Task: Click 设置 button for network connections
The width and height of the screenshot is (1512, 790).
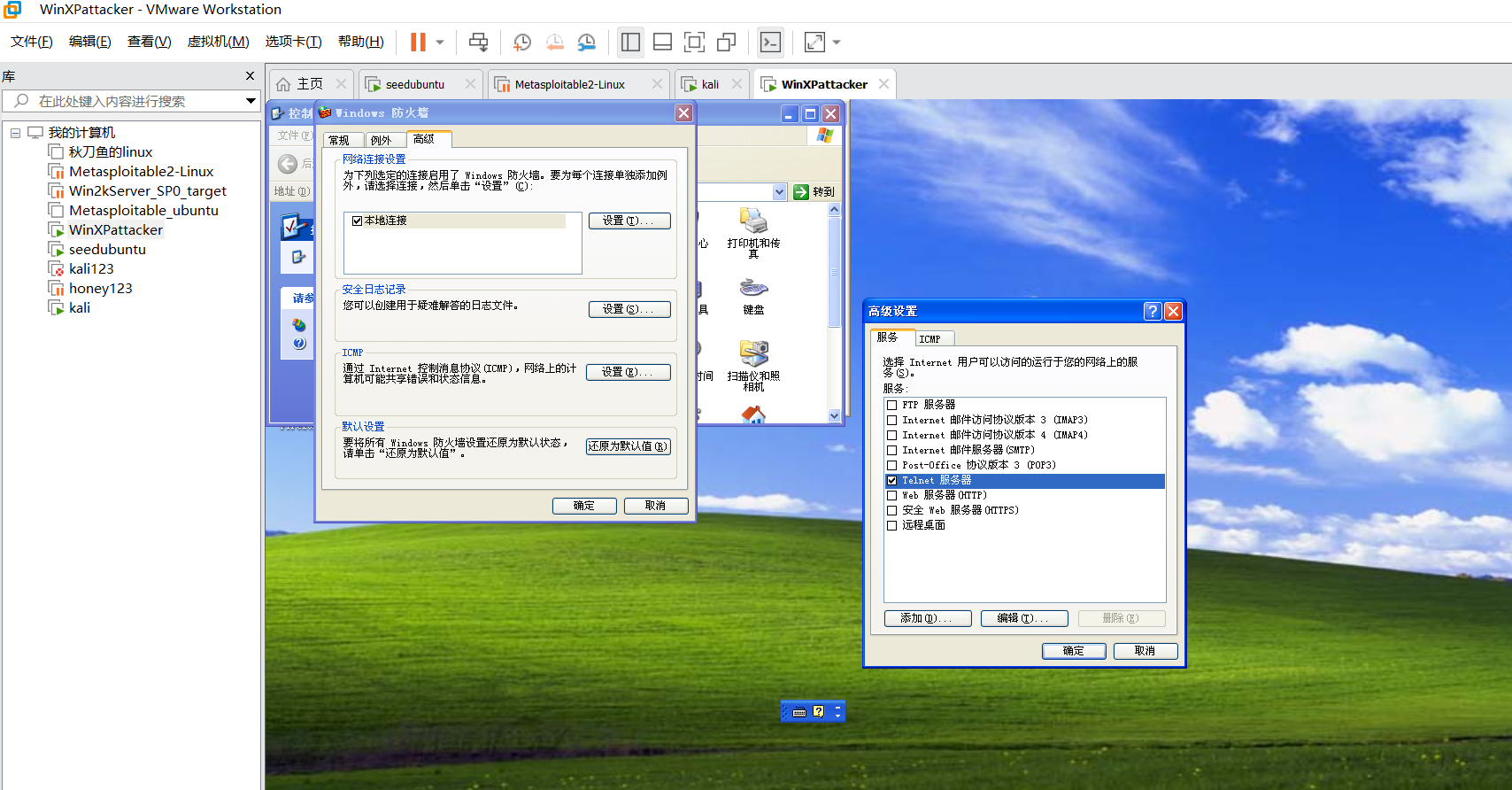Action: (629, 221)
